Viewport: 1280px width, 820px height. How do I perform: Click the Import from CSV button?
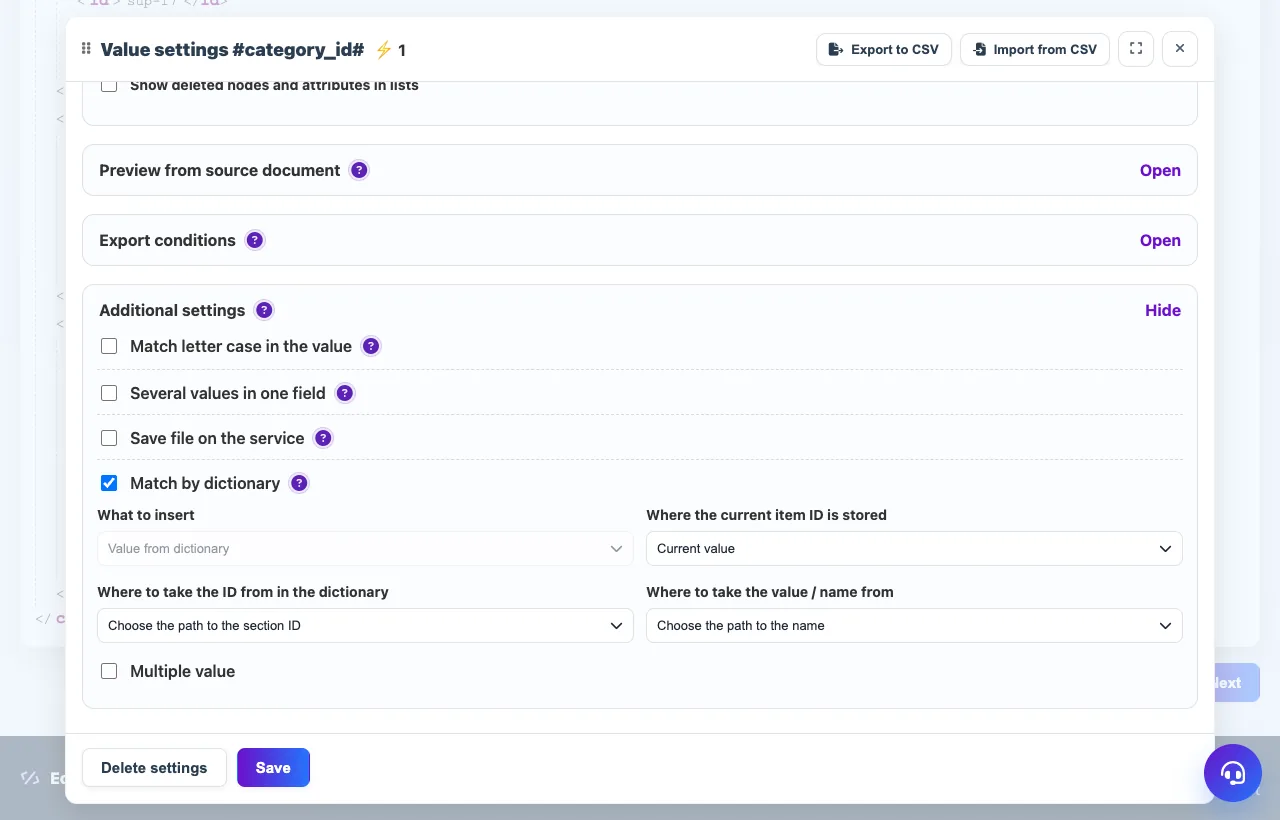tap(1035, 49)
